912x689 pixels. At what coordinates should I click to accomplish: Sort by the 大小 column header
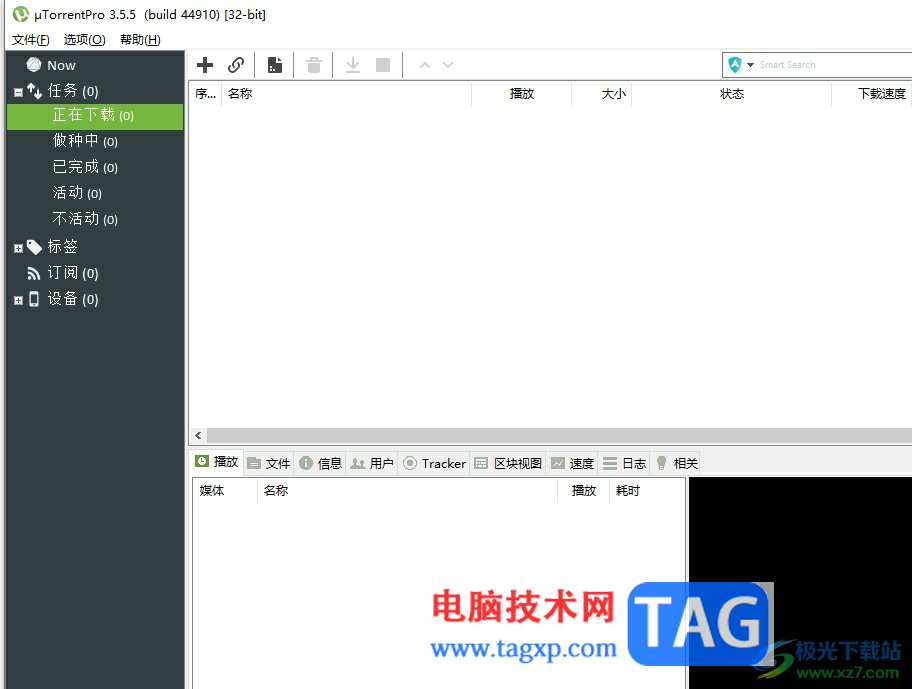click(602, 94)
